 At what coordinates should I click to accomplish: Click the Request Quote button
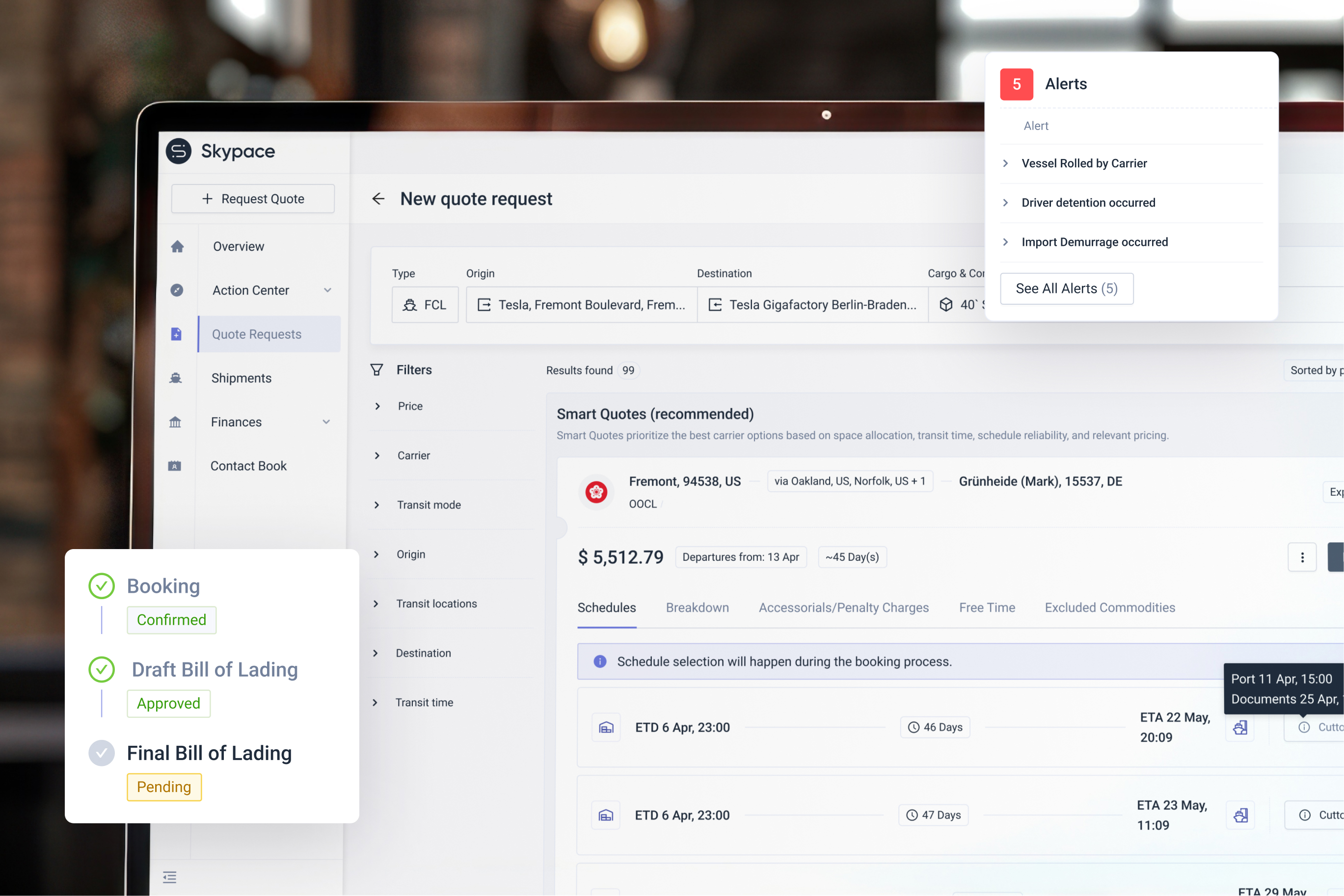click(253, 198)
